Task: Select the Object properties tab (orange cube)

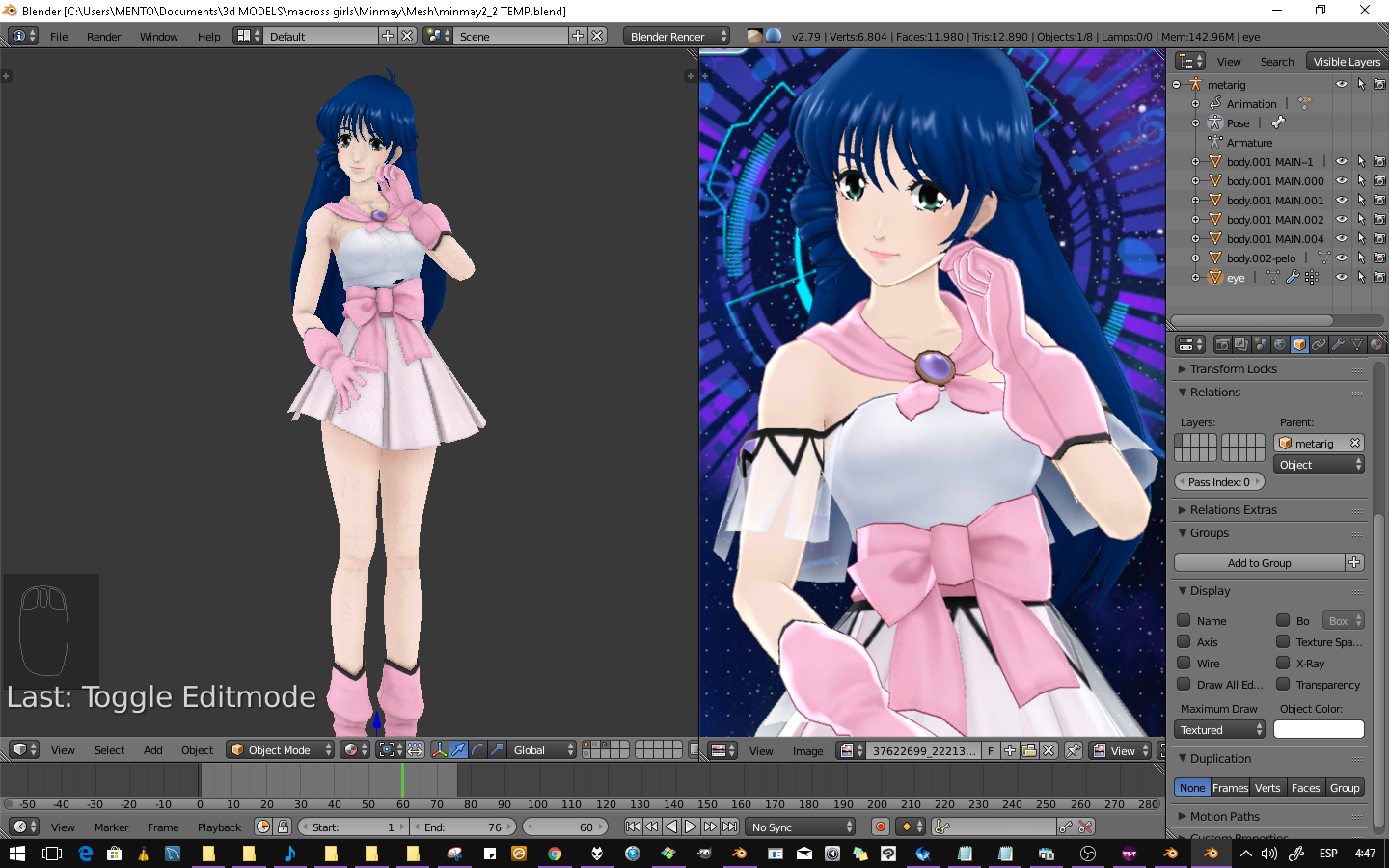Action: pyautogui.click(x=1299, y=344)
